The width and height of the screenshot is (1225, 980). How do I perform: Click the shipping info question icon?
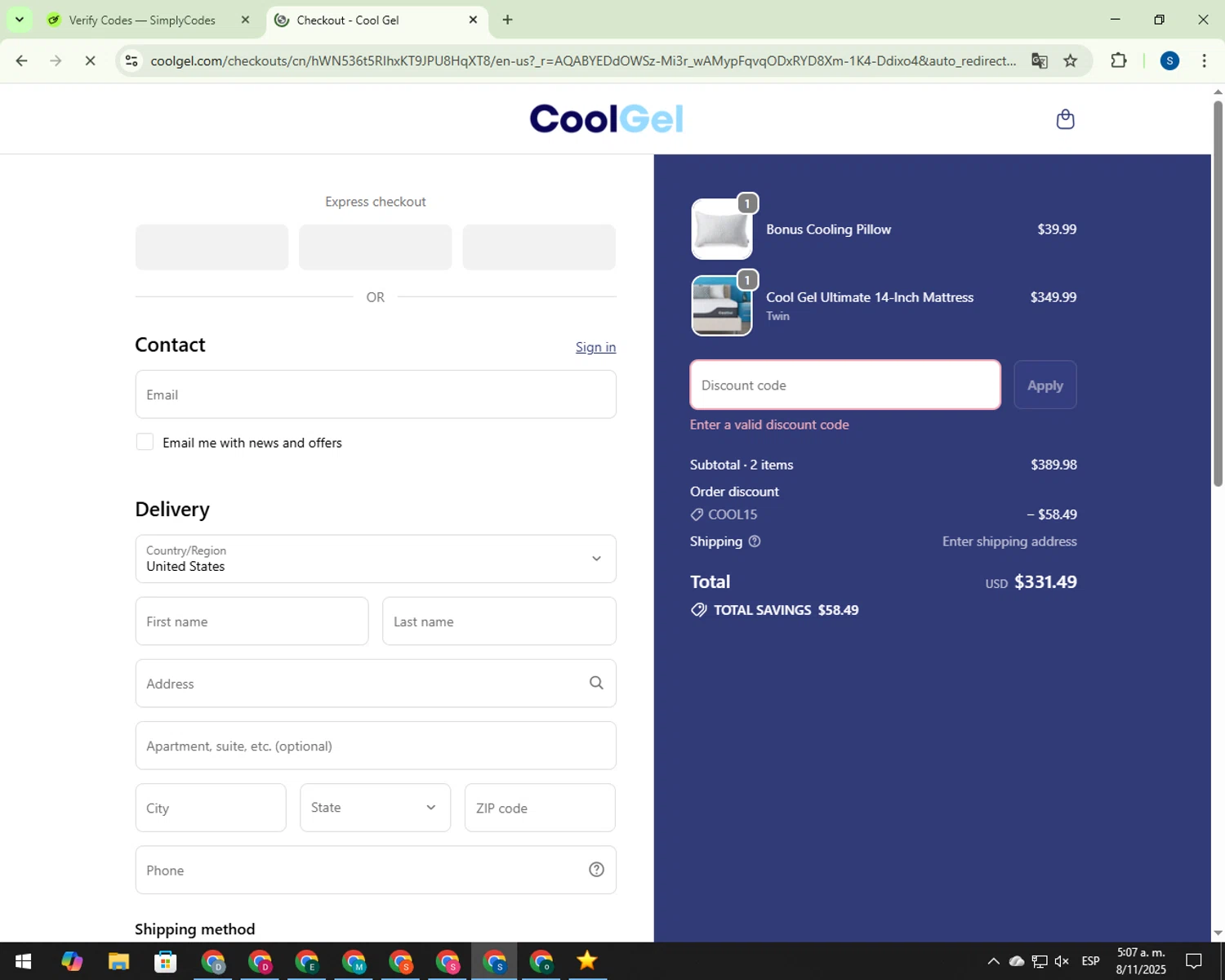755,541
